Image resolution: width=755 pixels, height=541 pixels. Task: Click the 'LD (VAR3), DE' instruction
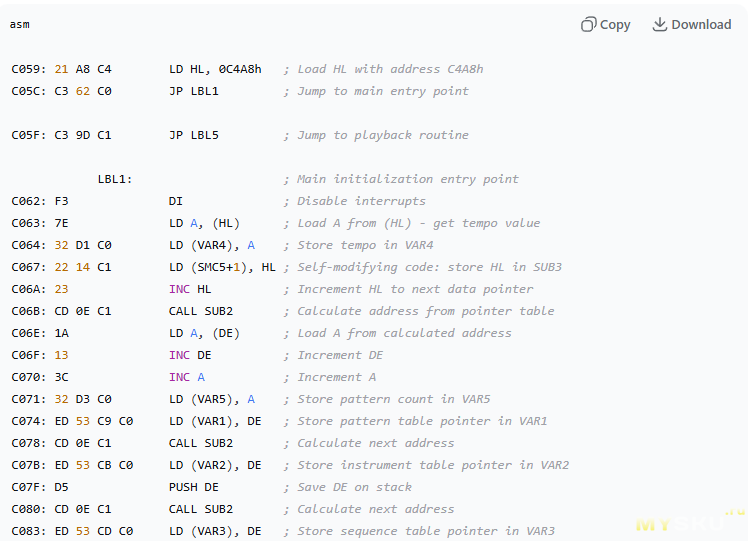coord(215,531)
